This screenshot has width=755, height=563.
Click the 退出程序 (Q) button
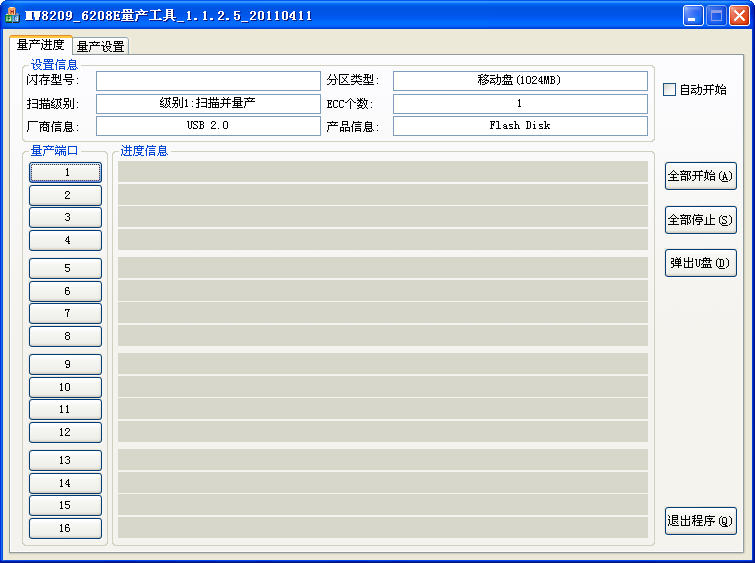point(700,521)
